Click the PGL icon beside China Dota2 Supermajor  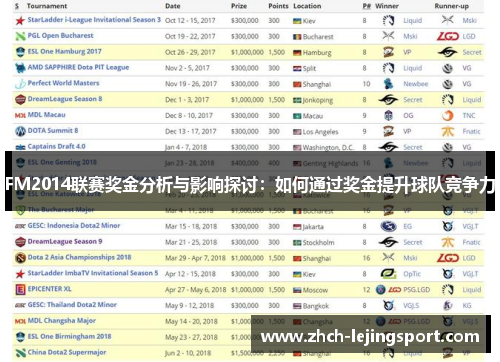[x=20, y=353]
